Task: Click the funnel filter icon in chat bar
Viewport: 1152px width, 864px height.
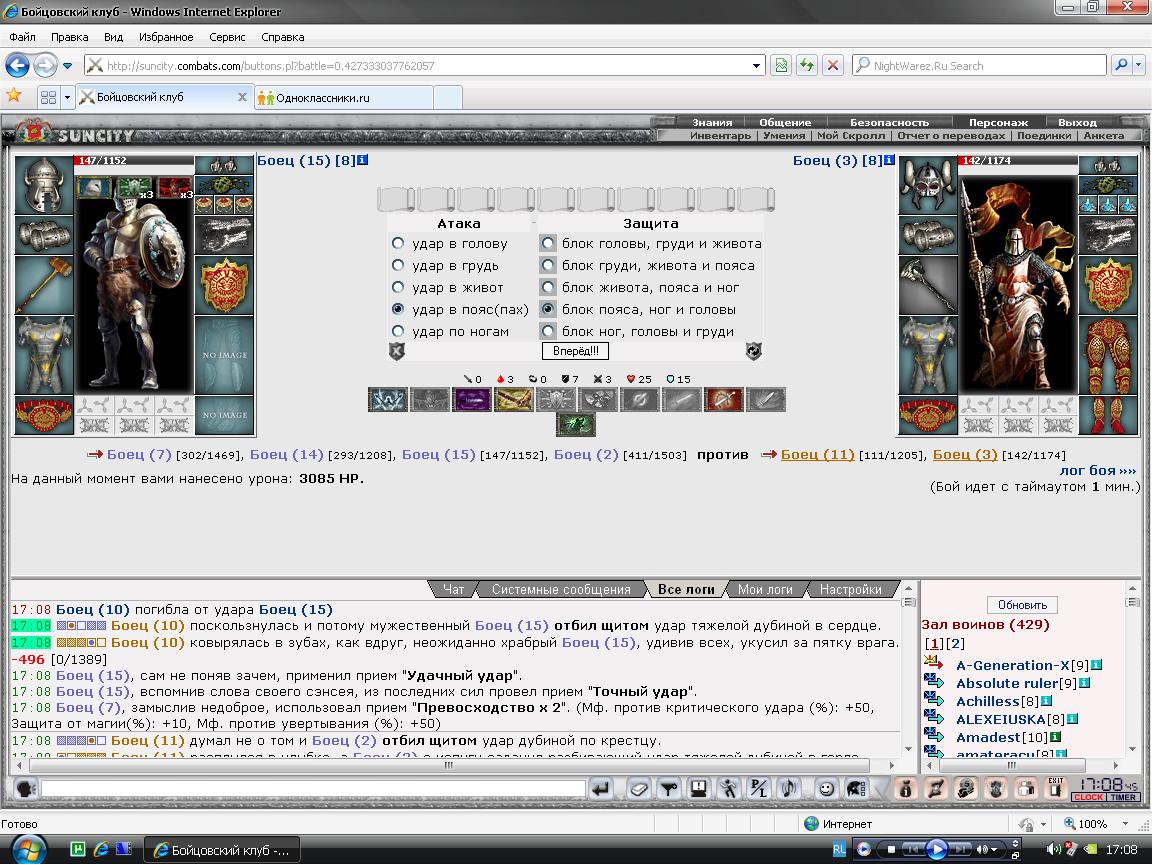Action: pyautogui.click(x=669, y=788)
